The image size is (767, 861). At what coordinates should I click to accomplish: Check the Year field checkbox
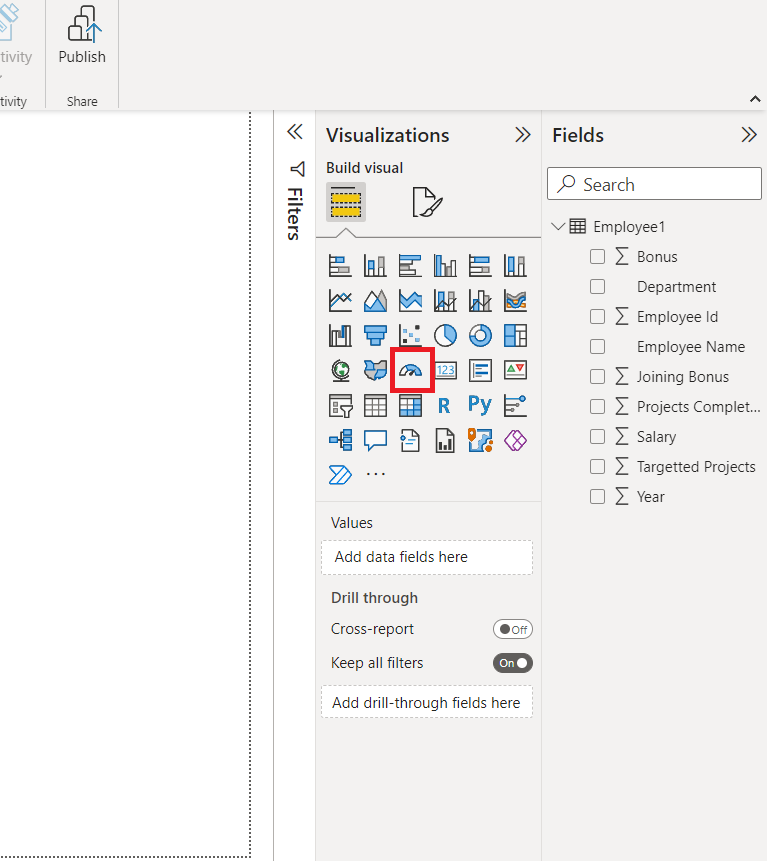[x=597, y=496]
